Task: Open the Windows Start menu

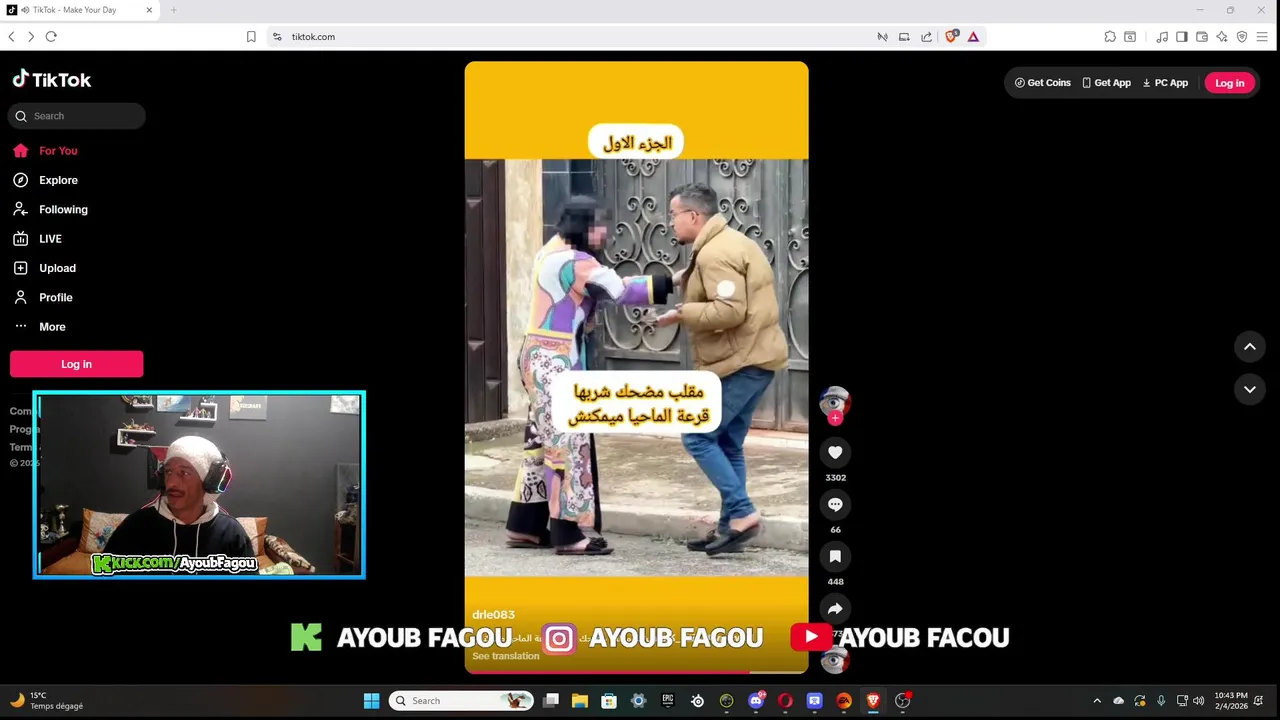Action: tap(371, 701)
